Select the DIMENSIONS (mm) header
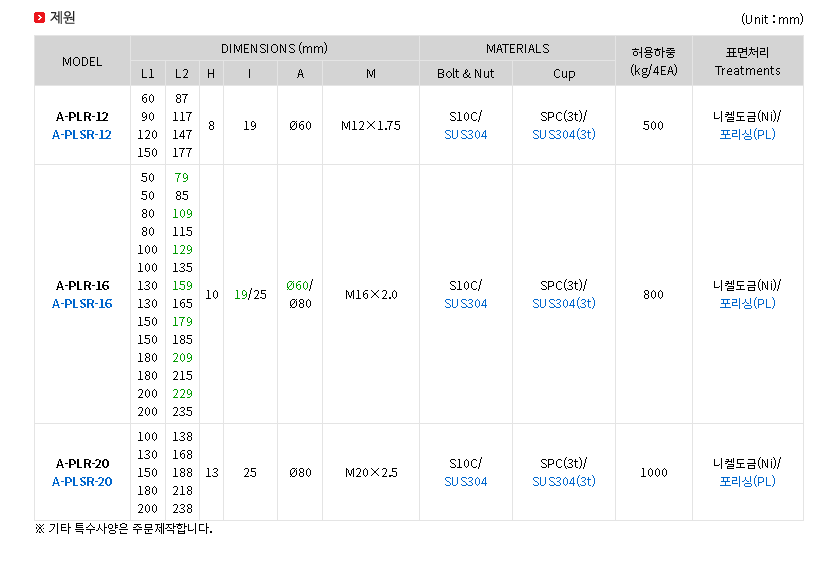This screenshot has width=829, height=563. click(274, 49)
